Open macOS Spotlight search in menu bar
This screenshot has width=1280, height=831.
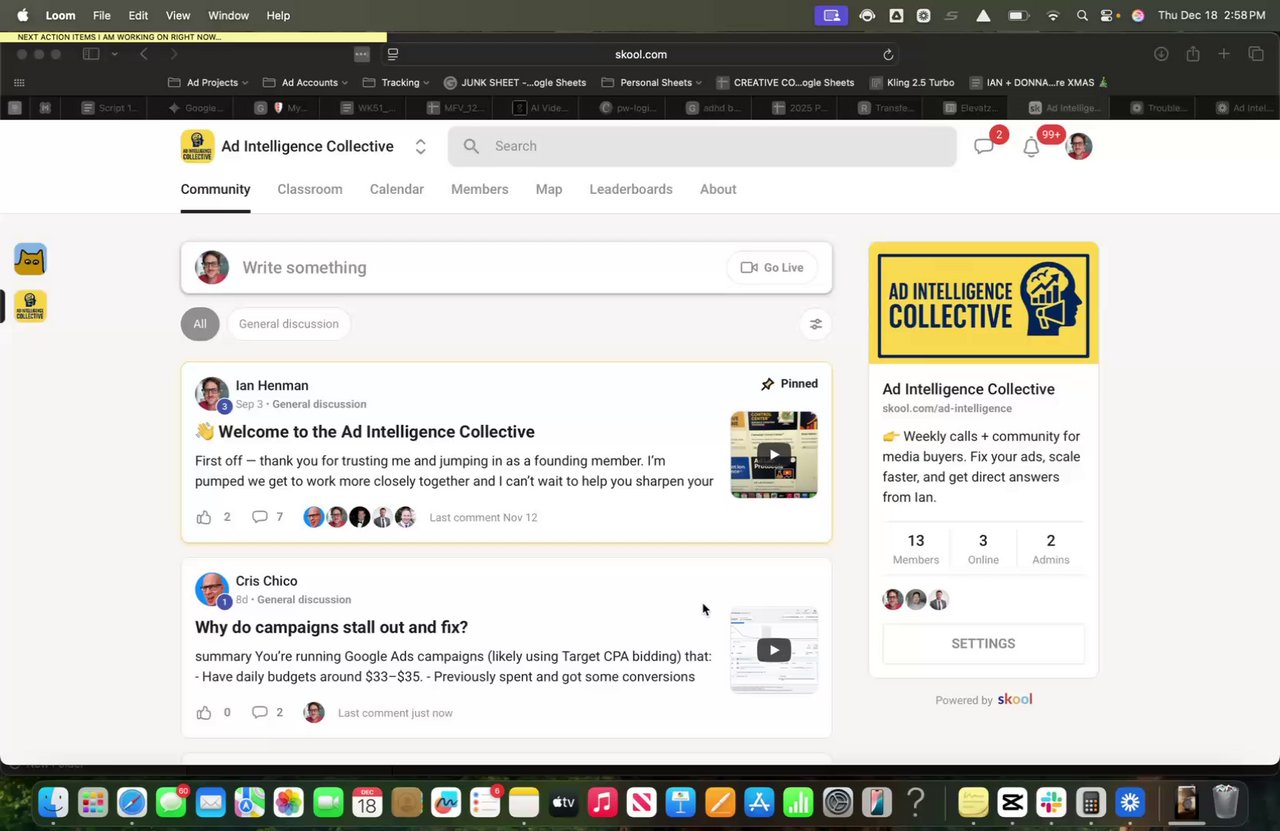pos(1082,15)
